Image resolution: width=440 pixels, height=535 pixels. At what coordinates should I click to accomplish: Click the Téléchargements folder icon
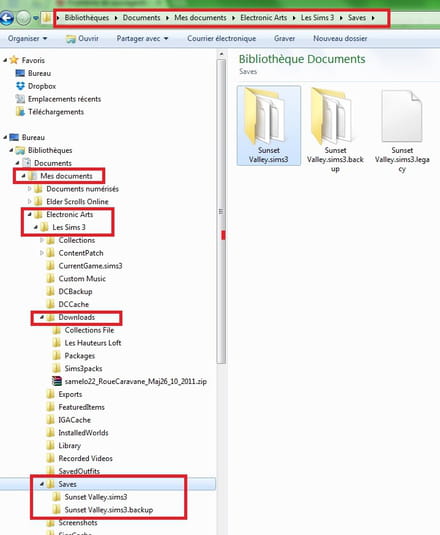[x=20, y=112]
